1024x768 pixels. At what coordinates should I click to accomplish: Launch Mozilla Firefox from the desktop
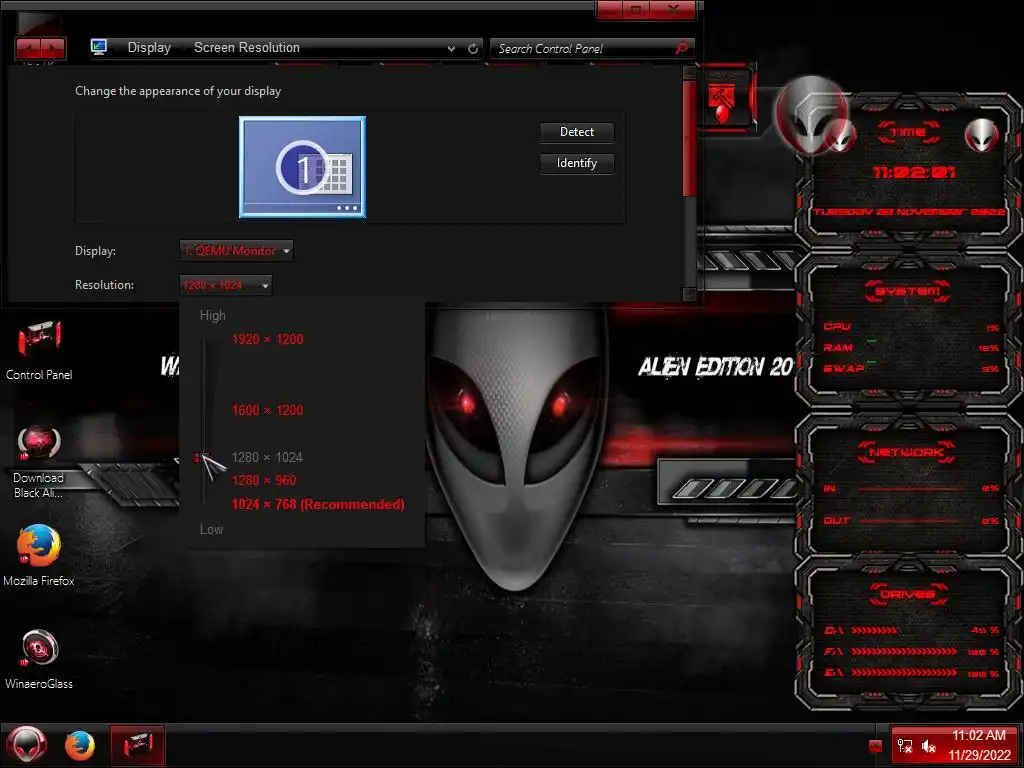39,556
